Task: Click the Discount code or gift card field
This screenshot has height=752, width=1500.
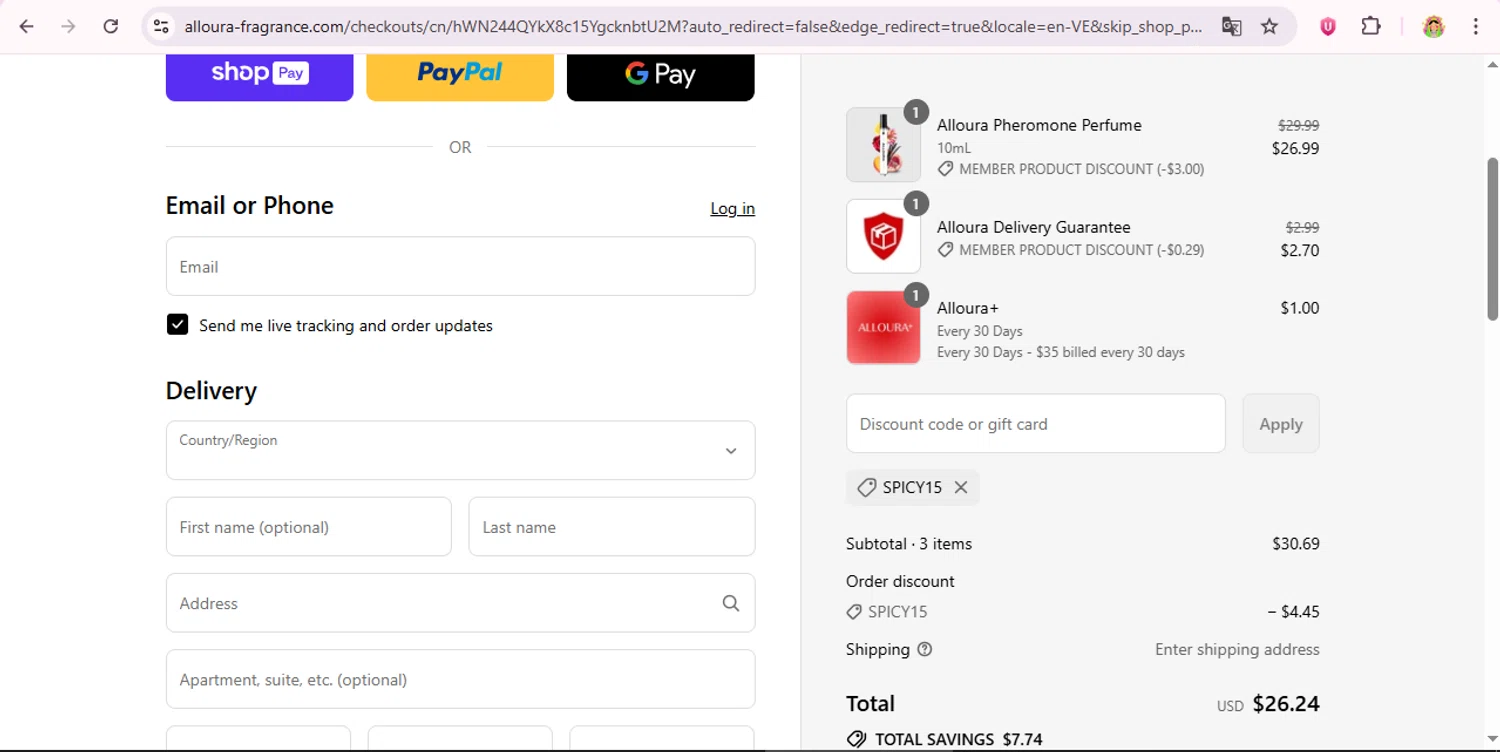Action: coord(1035,423)
